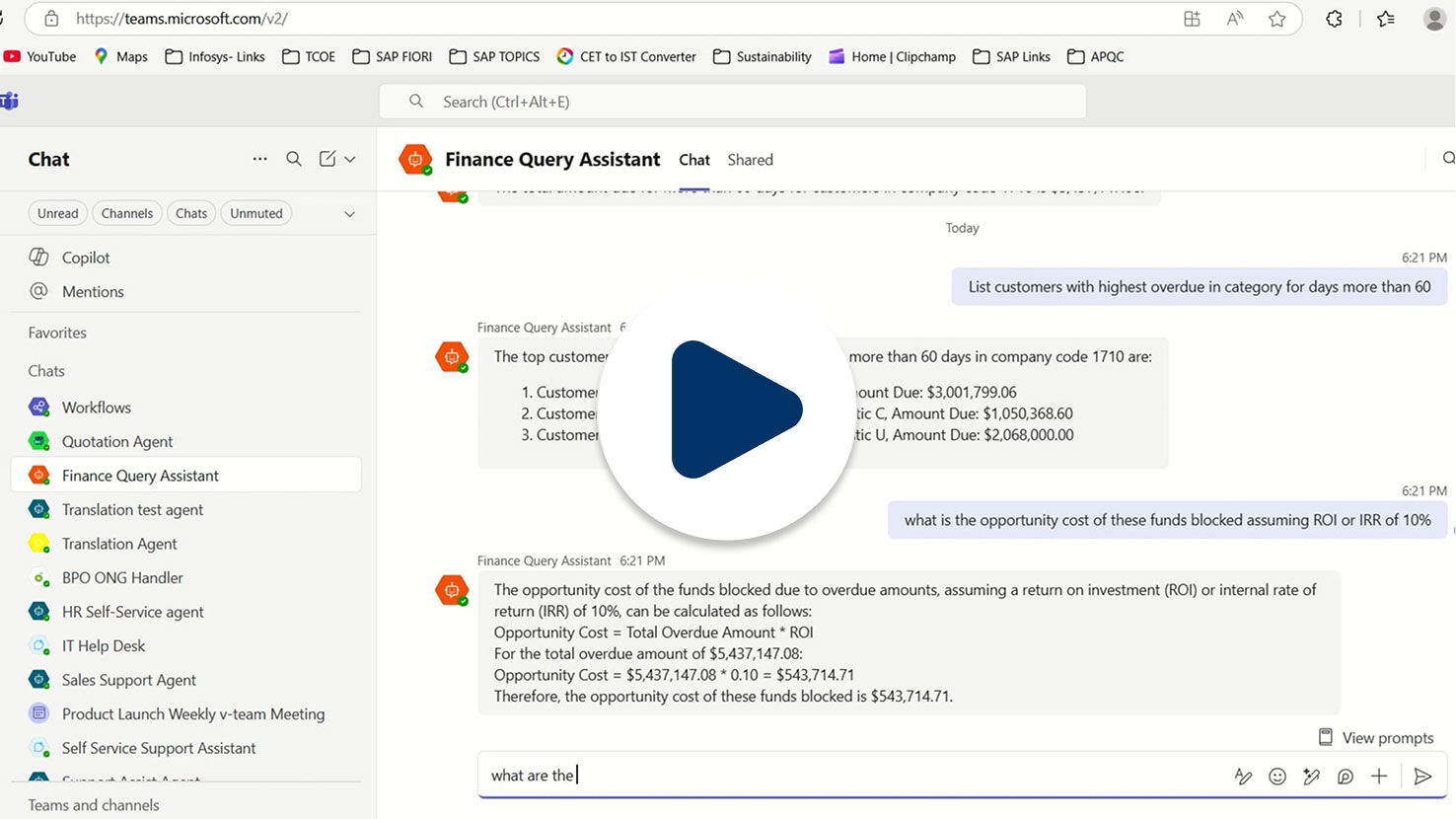
Task: Click the large video play button
Action: (727, 409)
